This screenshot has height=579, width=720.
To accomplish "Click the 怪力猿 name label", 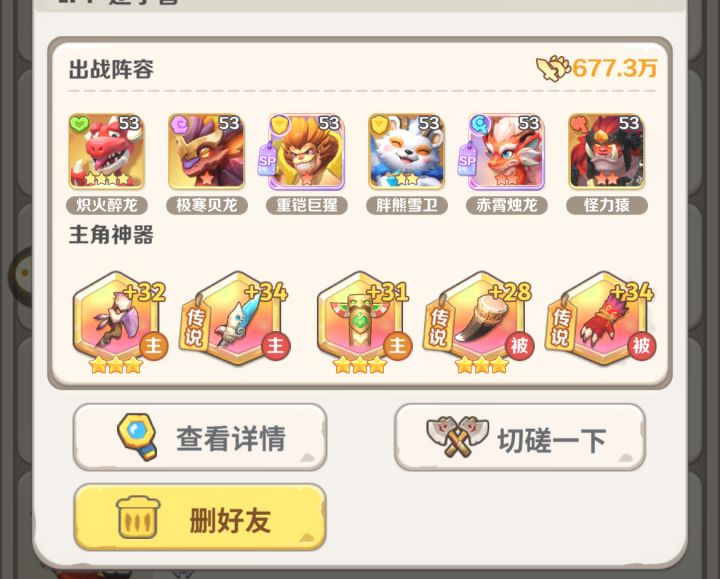I will click(607, 205).
